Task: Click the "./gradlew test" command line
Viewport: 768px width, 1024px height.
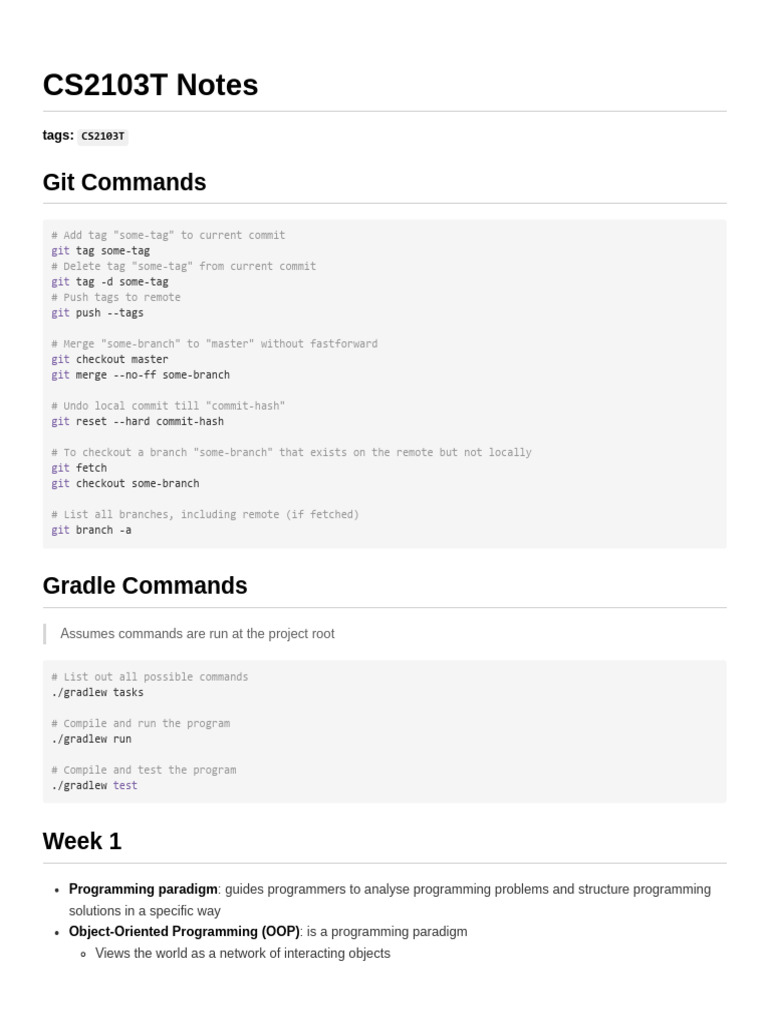Action: click(x=94, y=786)
